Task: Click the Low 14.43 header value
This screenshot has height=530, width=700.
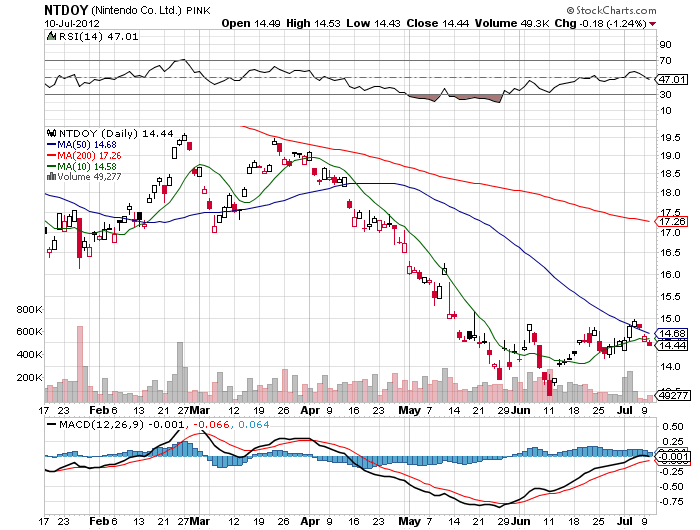Action: point(373,23)
